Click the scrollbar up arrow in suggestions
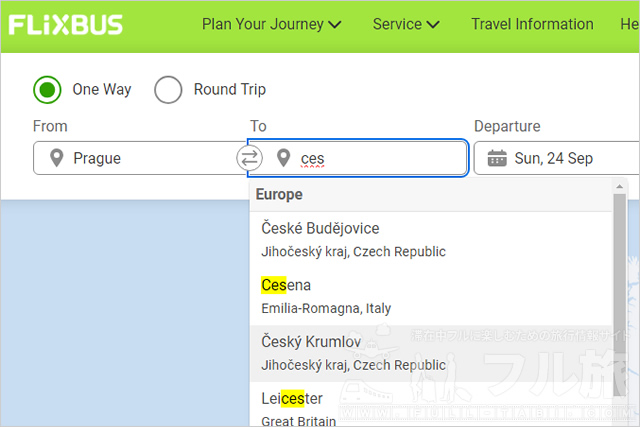640x427 pixels. tap(620, 187)
